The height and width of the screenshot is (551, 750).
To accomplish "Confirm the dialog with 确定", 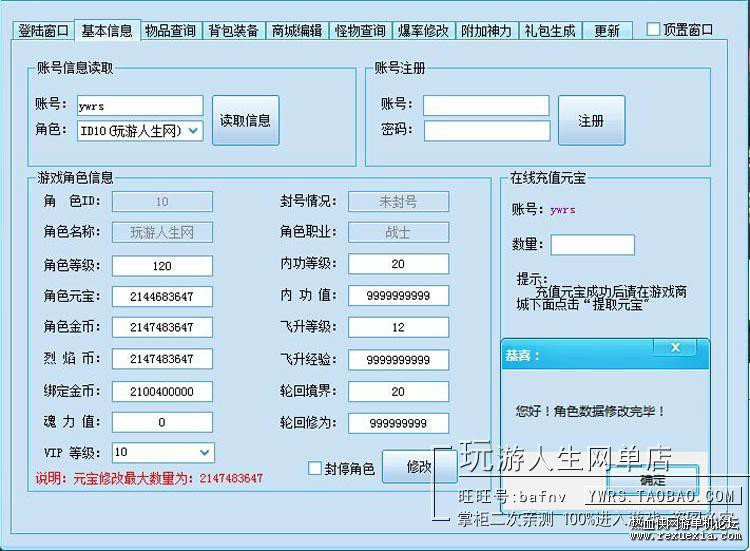I will point(653,480).
